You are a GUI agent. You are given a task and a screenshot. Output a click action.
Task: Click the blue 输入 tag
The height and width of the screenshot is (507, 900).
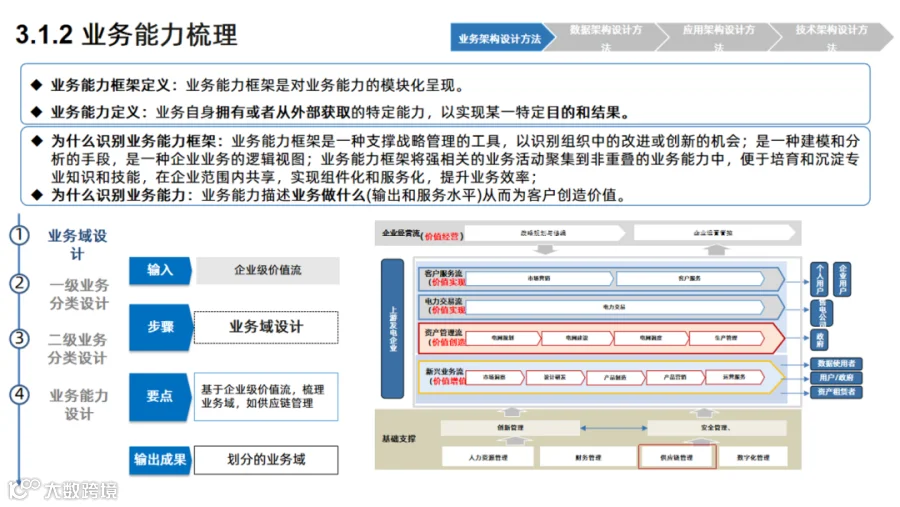160,270
